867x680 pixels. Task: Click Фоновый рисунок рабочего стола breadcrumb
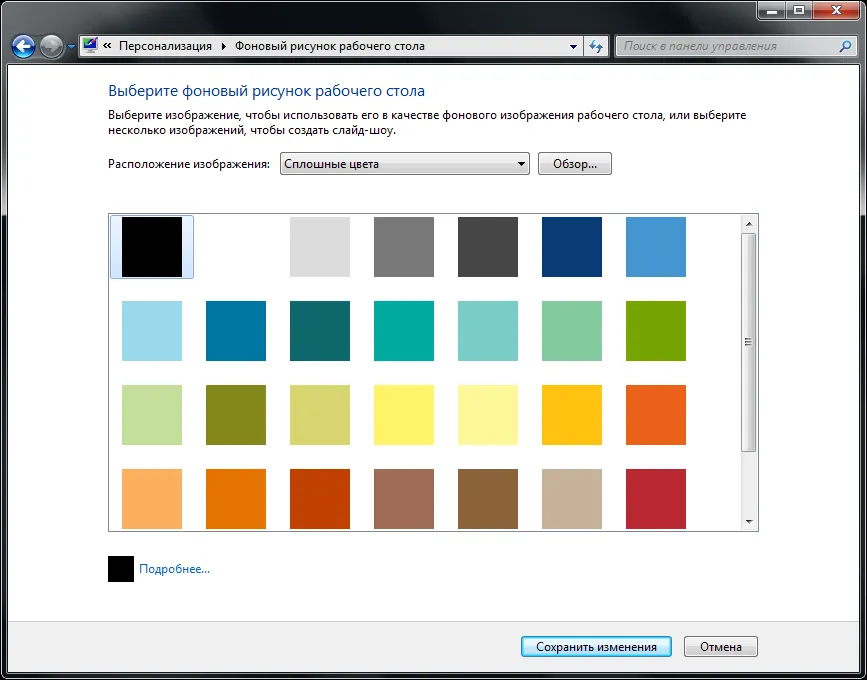tap(330, 46)
